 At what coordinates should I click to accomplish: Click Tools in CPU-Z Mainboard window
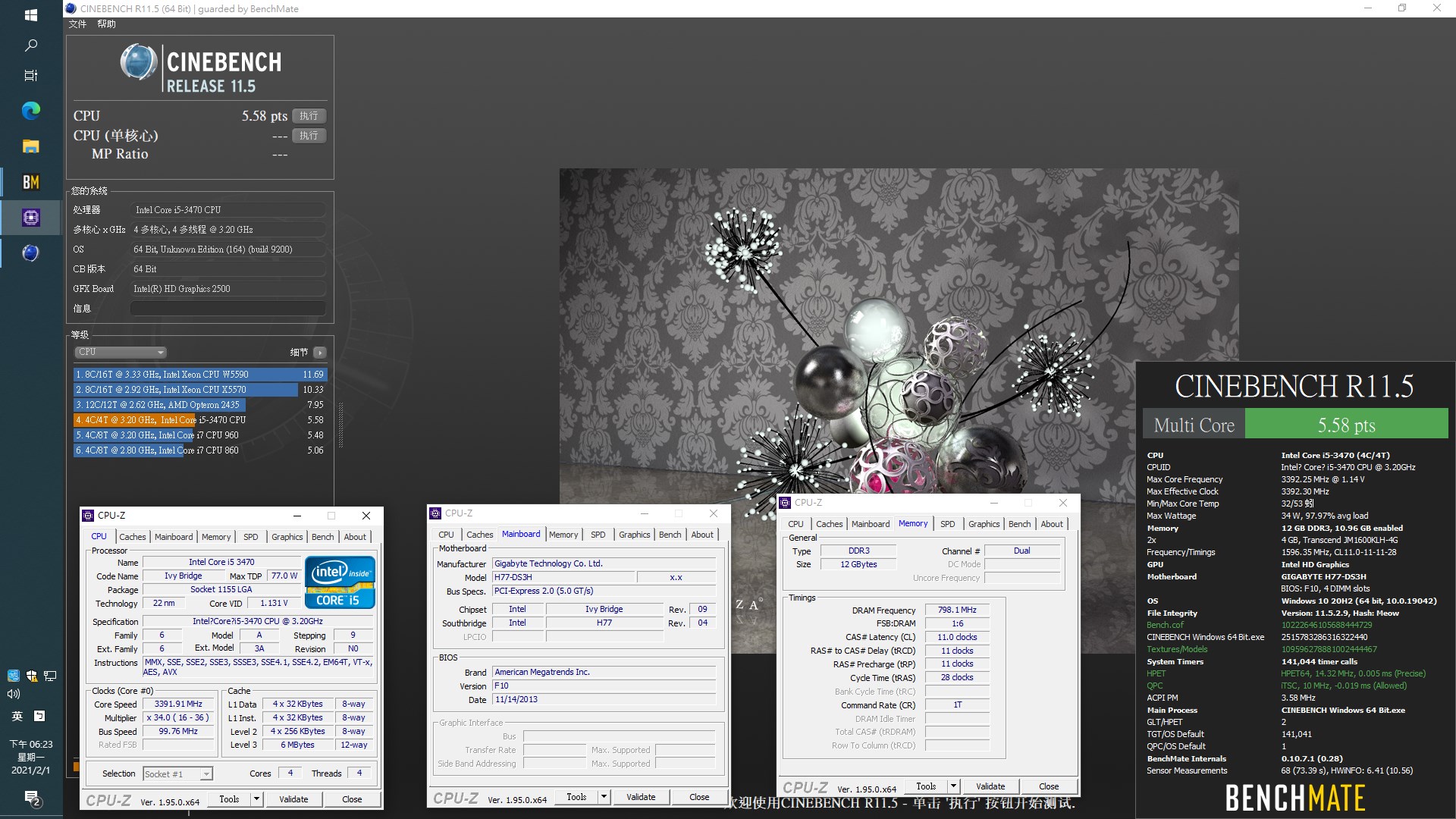point(576,797)
